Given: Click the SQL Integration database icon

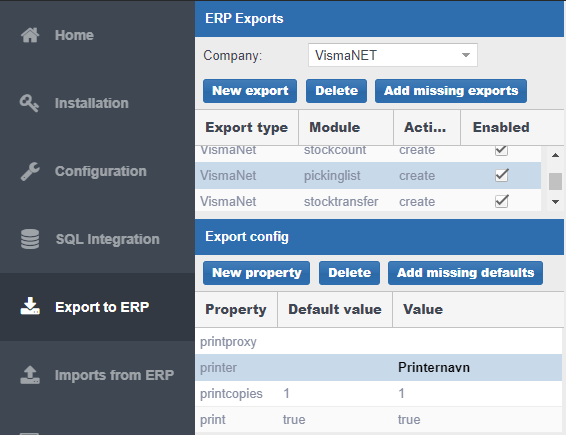Looking at the screenshot, I should (30, 239).
